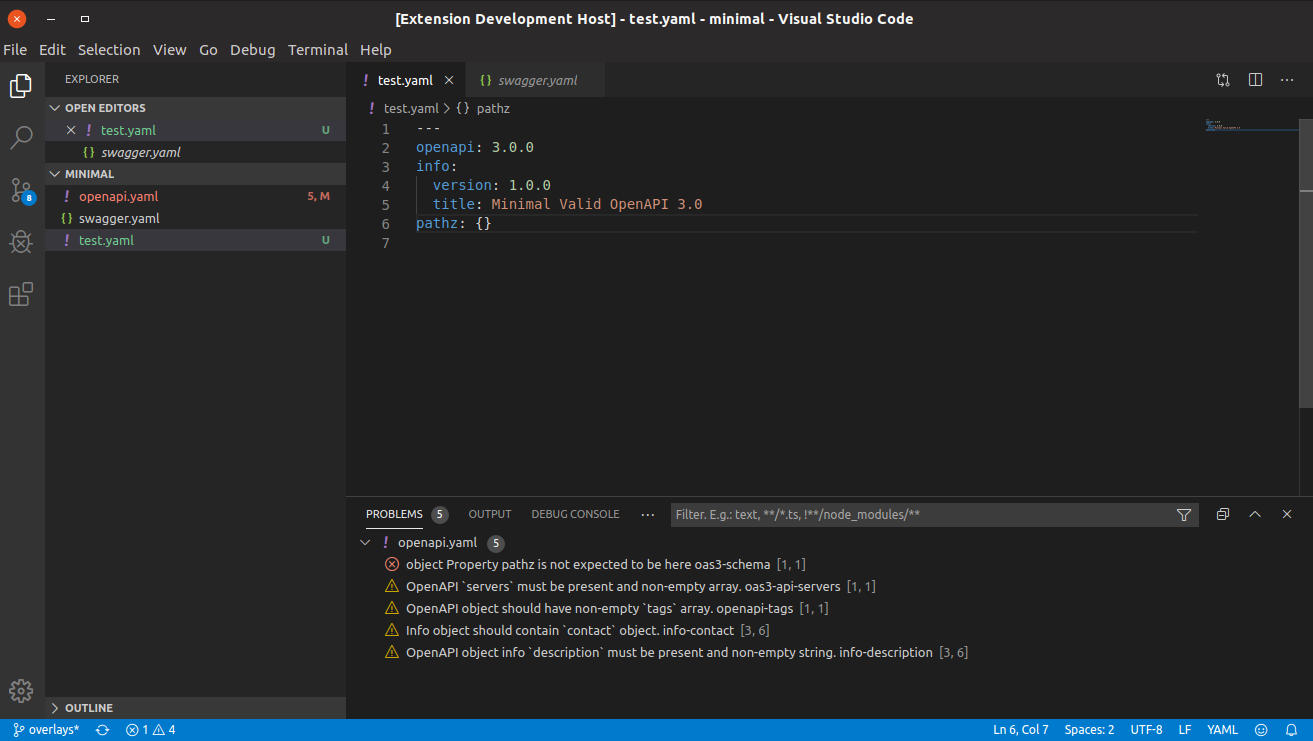Click the Ubuntu window close button

point(17,18)
